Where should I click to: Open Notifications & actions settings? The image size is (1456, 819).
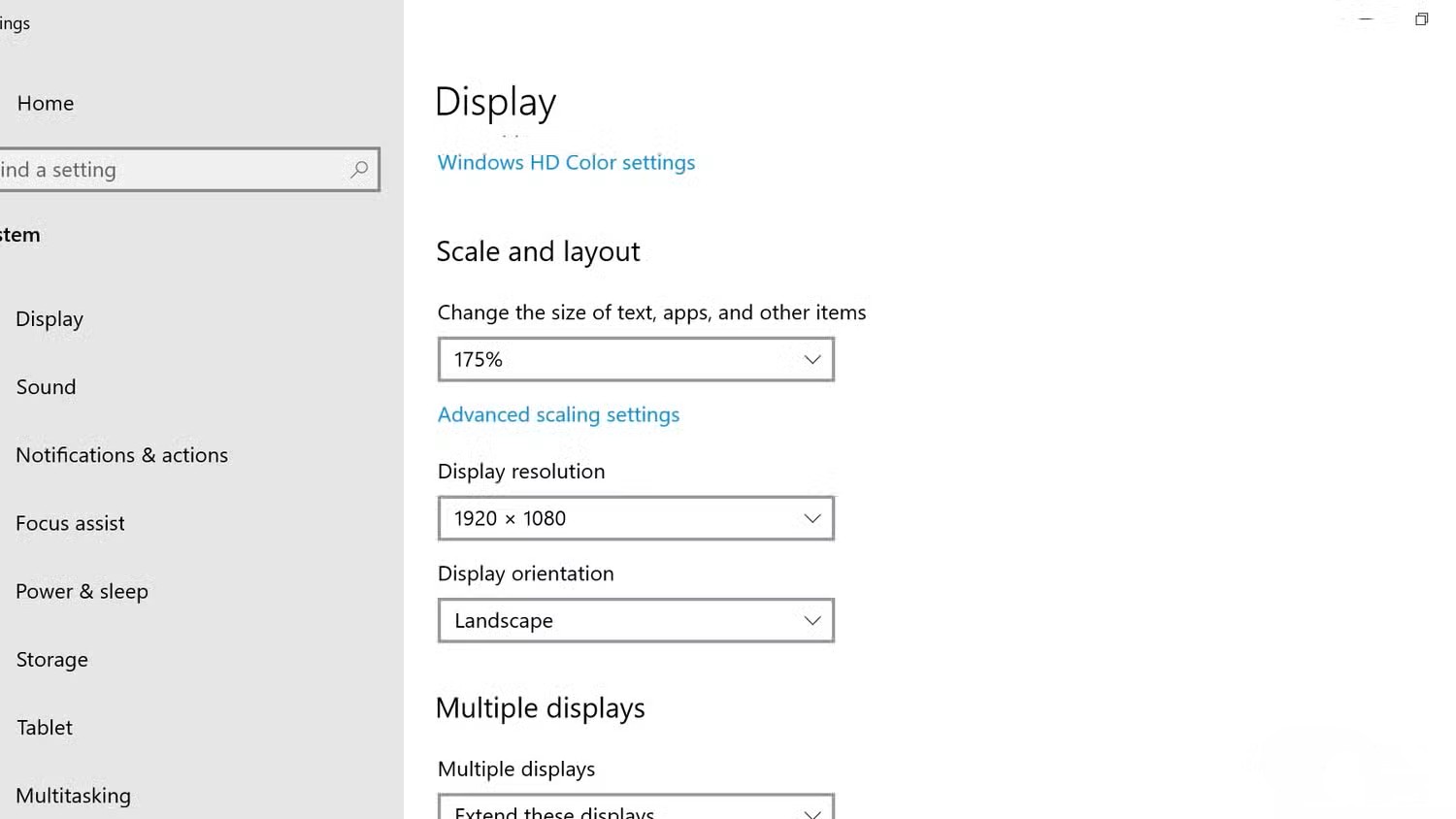coord(121,455)
